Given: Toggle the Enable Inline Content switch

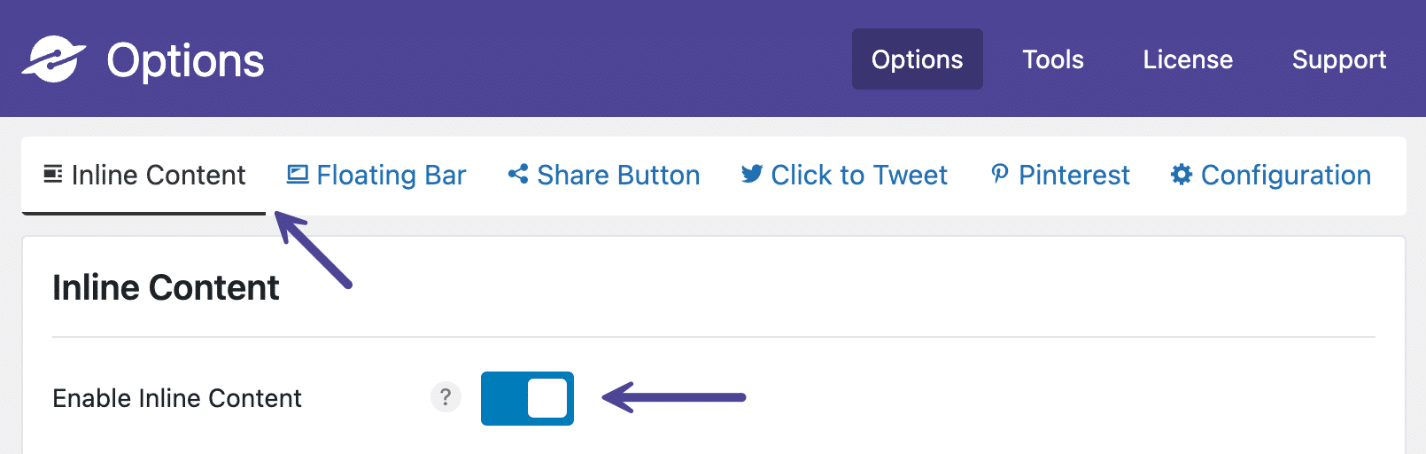Looking at the screenshot, I should coord(527,398).
